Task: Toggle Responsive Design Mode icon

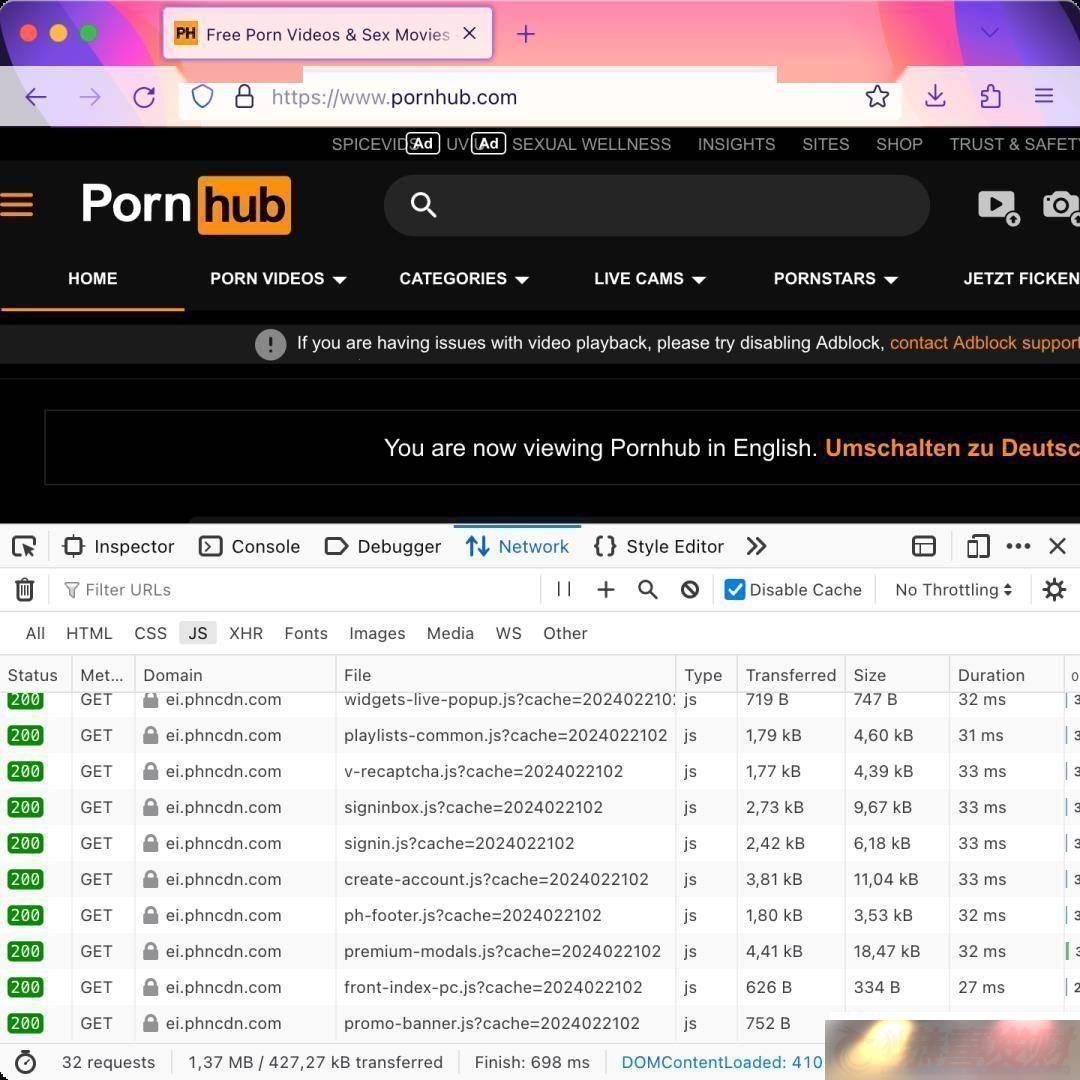Action: coord(978,546)
